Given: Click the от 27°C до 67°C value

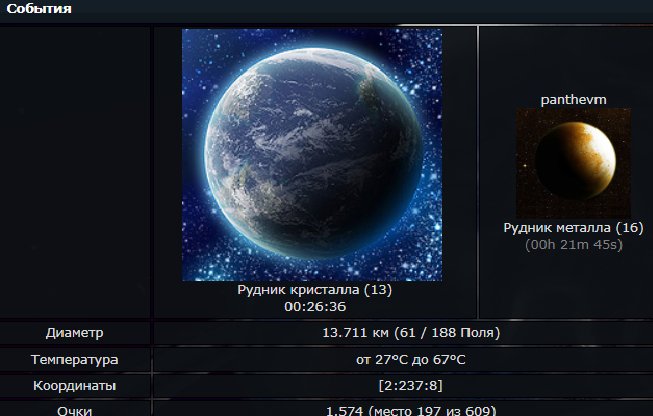Looking at the screenshot, I should pos(411,359).
